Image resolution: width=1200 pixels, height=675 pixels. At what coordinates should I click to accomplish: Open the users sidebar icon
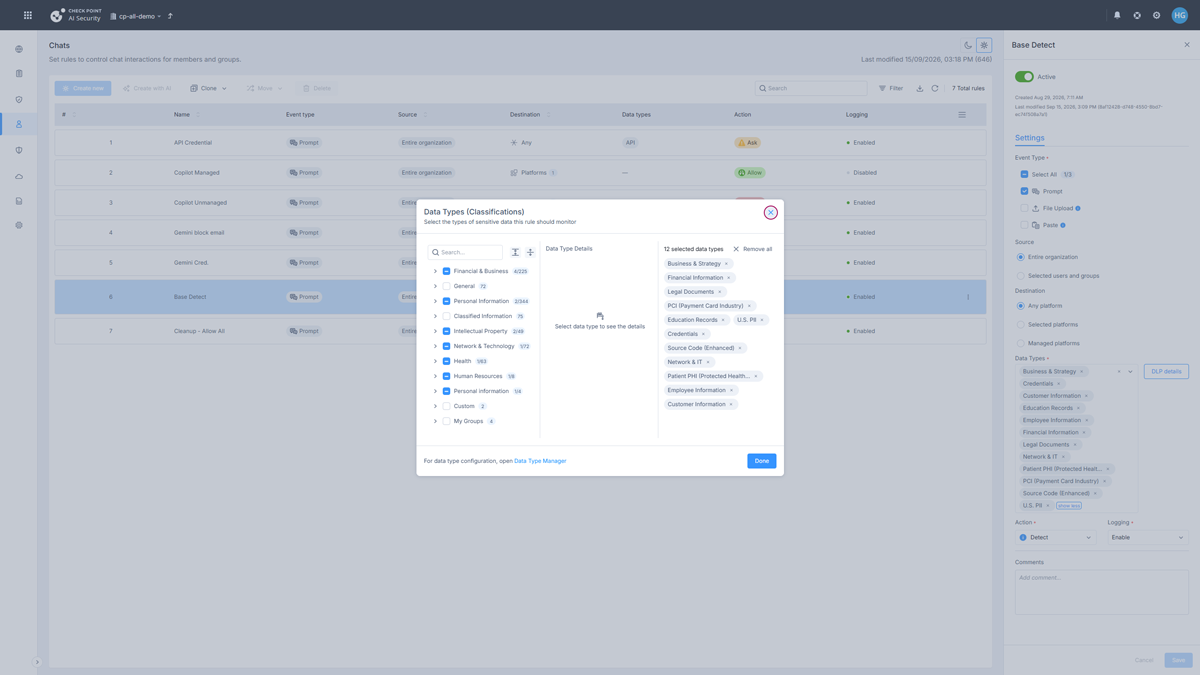[x=18, y=124]
